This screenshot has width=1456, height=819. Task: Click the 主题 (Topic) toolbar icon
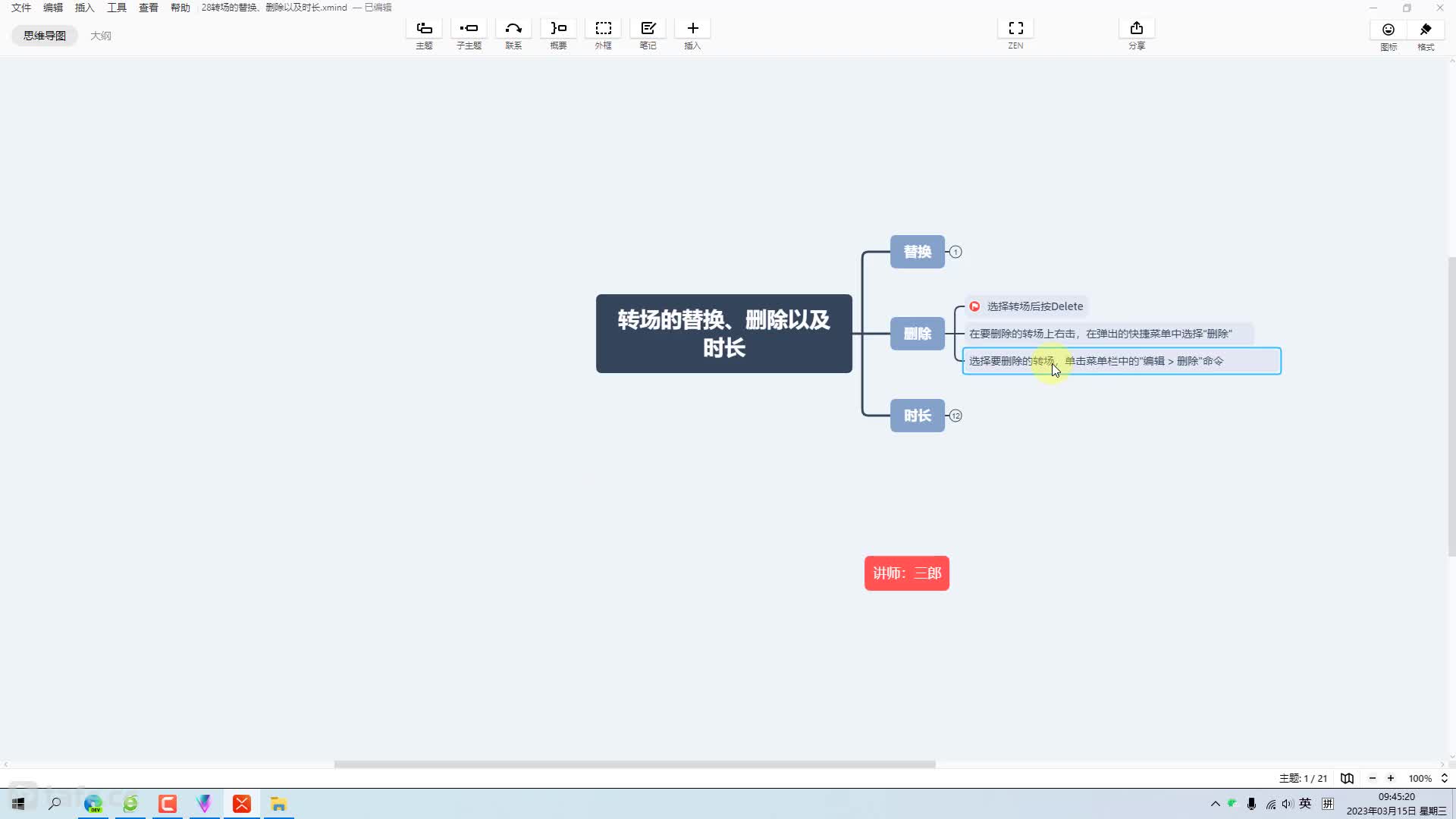tap(424, 29)
